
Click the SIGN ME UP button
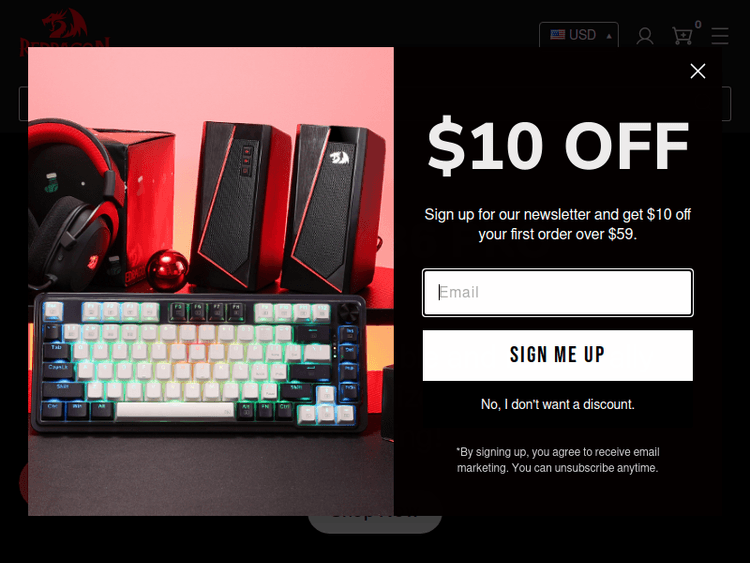(x=557, y=355)
